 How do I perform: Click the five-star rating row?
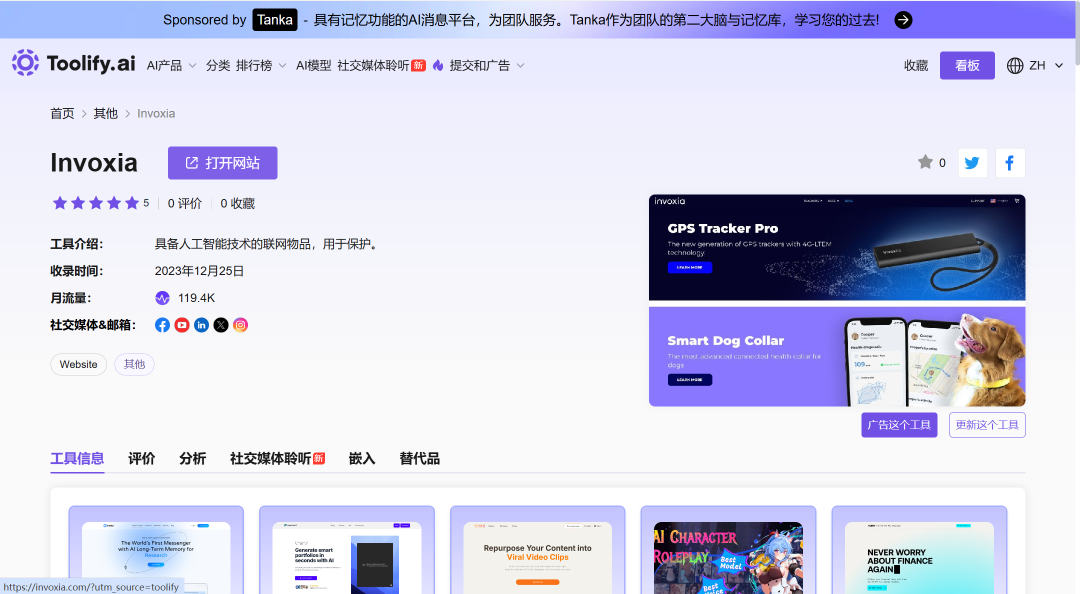(x=96, y=203)
